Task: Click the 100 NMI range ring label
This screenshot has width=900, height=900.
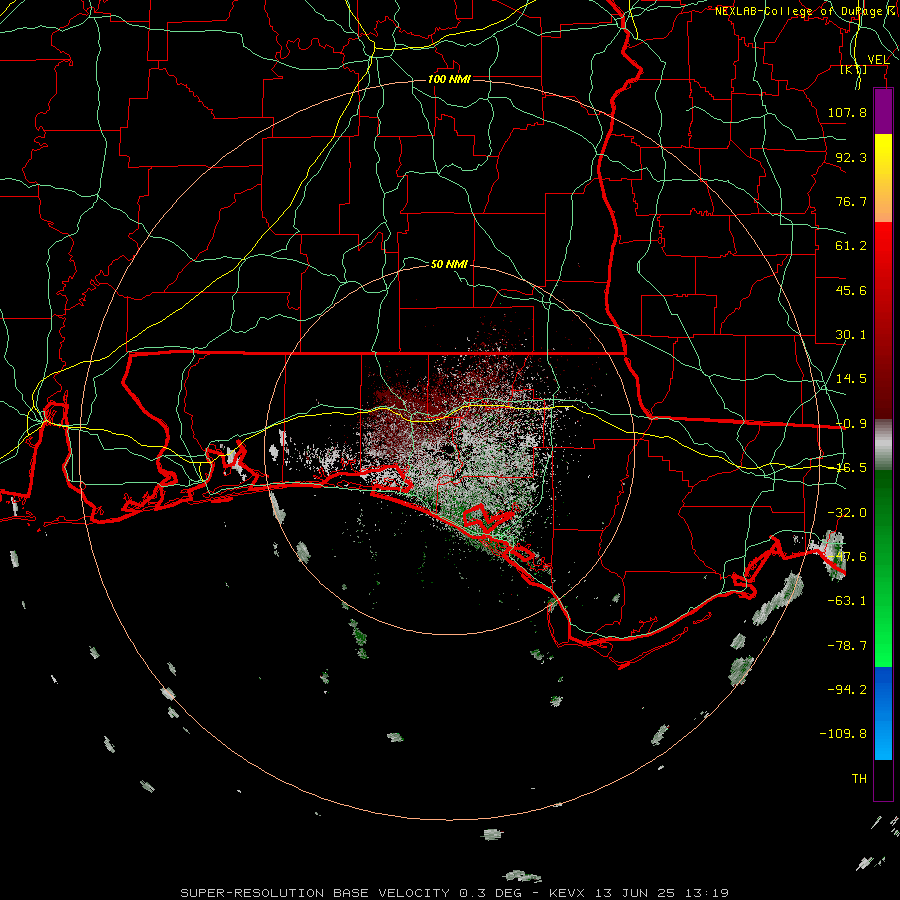Action: pyautogui.click(x=449, y=79)
